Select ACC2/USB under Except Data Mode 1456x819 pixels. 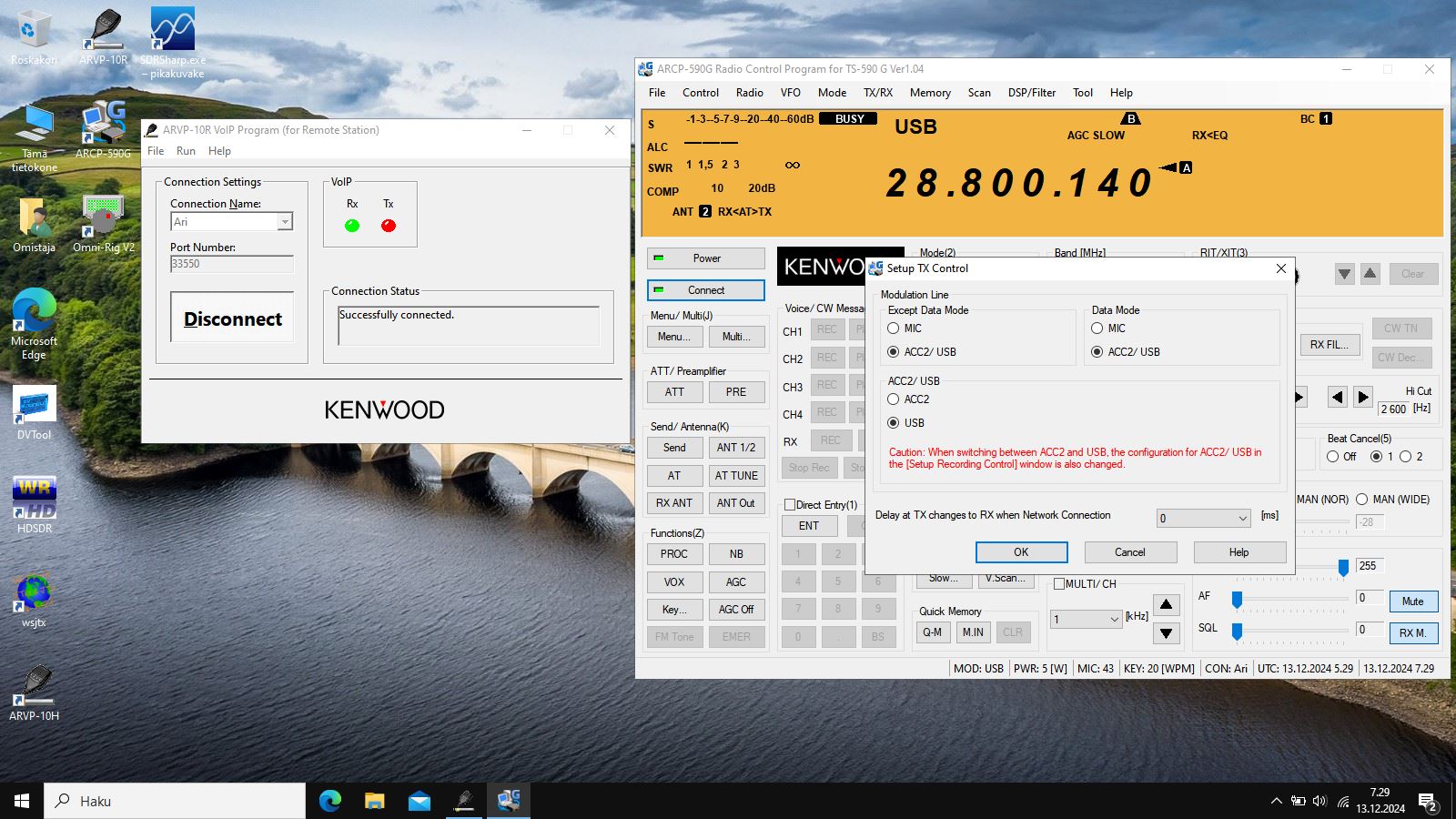pos(922,352)
